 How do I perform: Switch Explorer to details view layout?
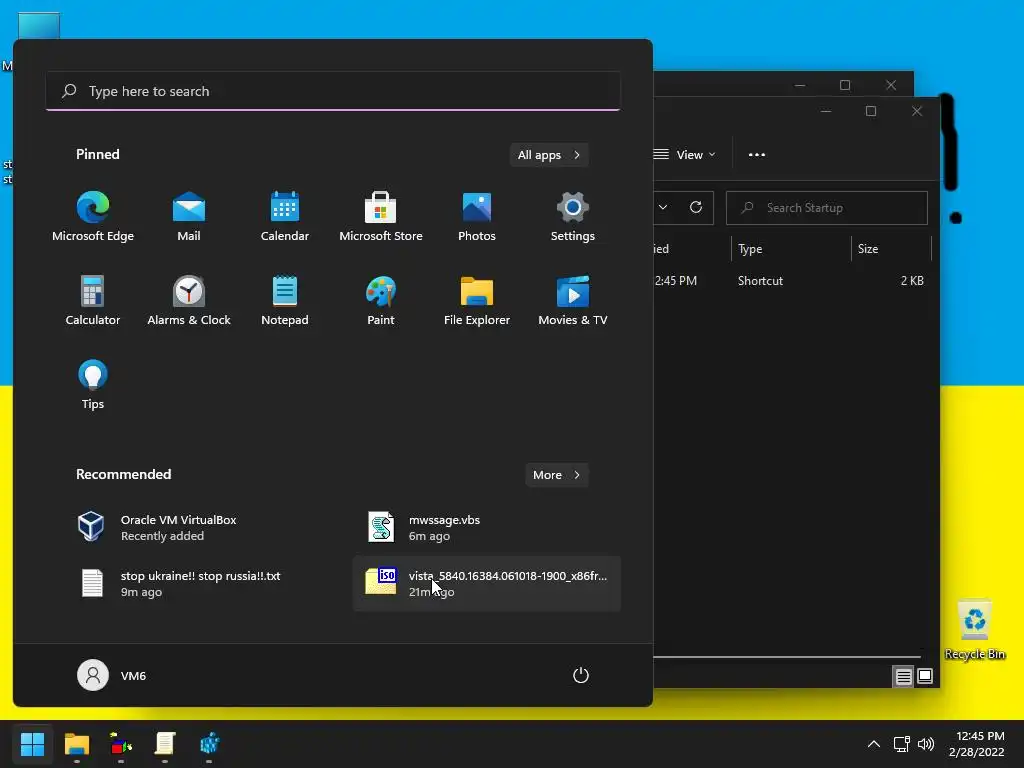(903, 677)
